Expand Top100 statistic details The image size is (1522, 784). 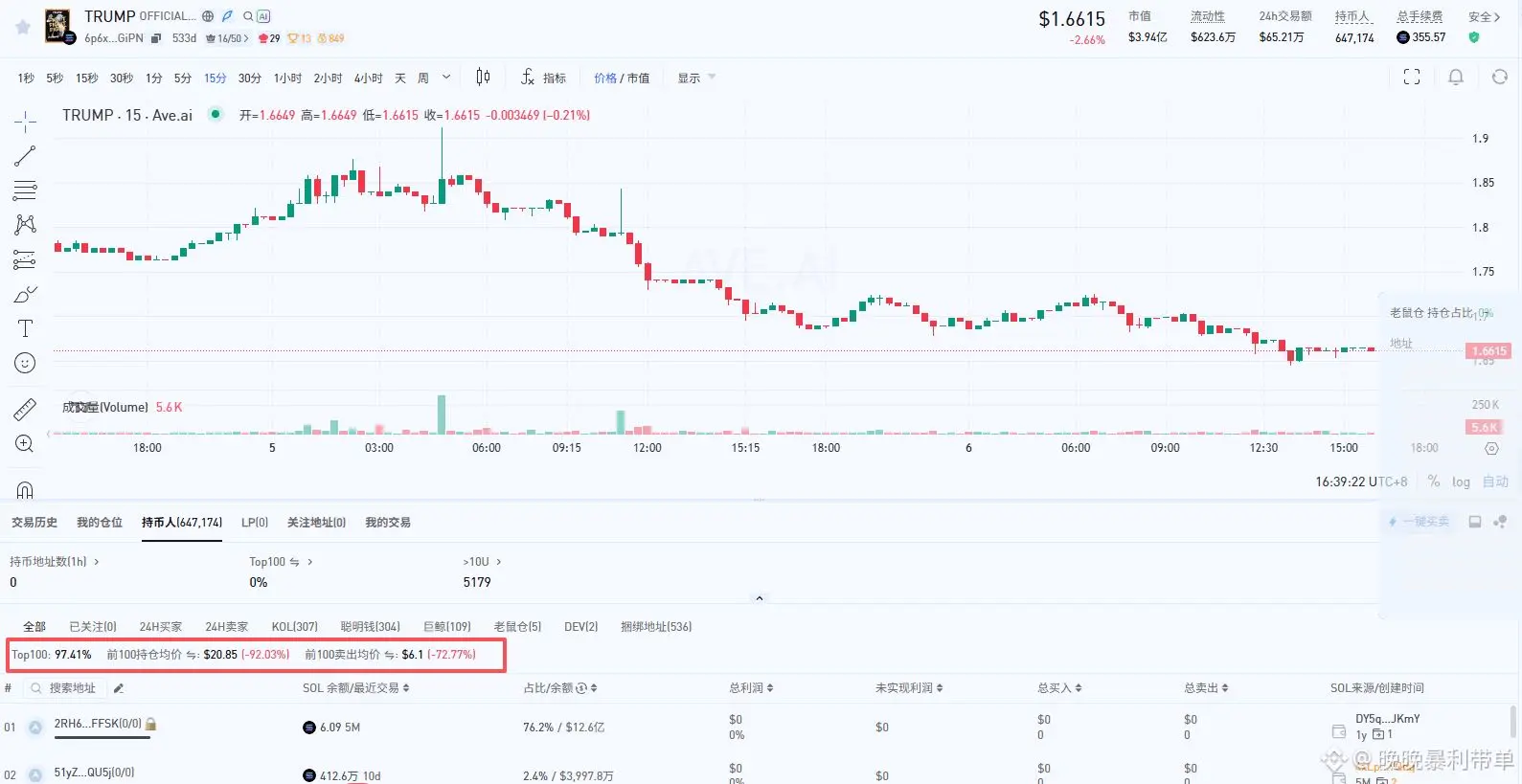point(310,562)
